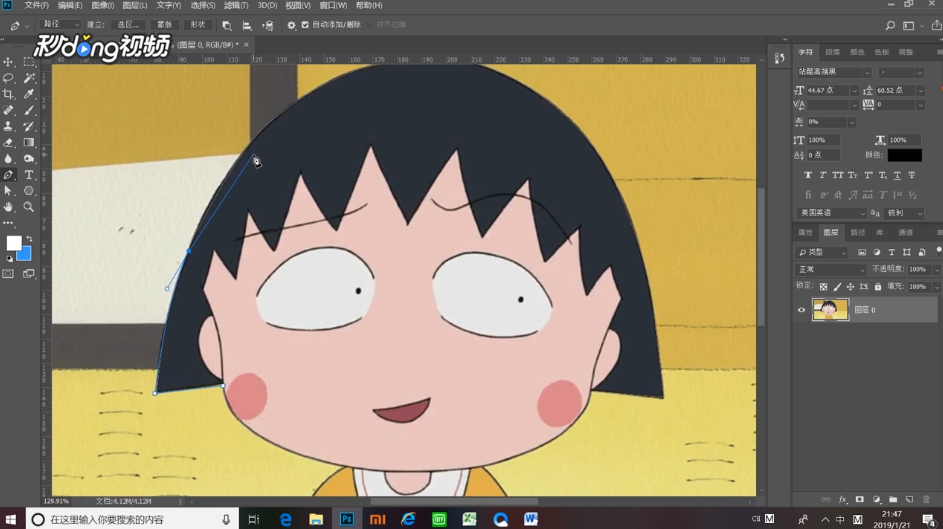943x529 pixels.
Task: Select the Rectangular Marquee tool
Action: coord(28,62)
